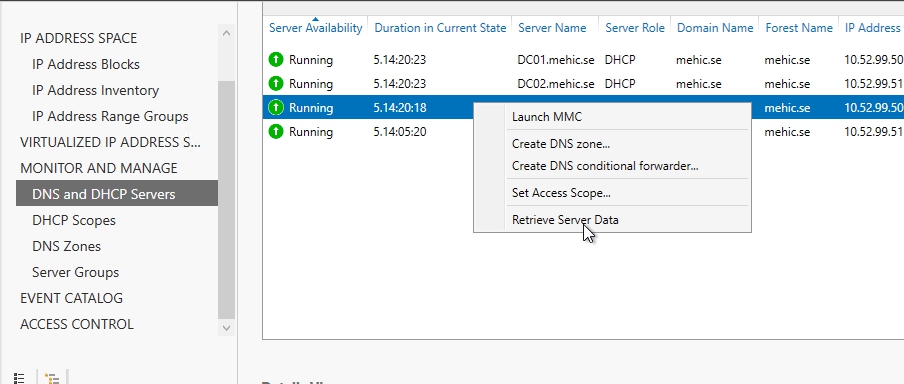The height and width of the screenshot is (384, 904).
Task: Sort by Server Availability column header
Action: click(315, 28)
